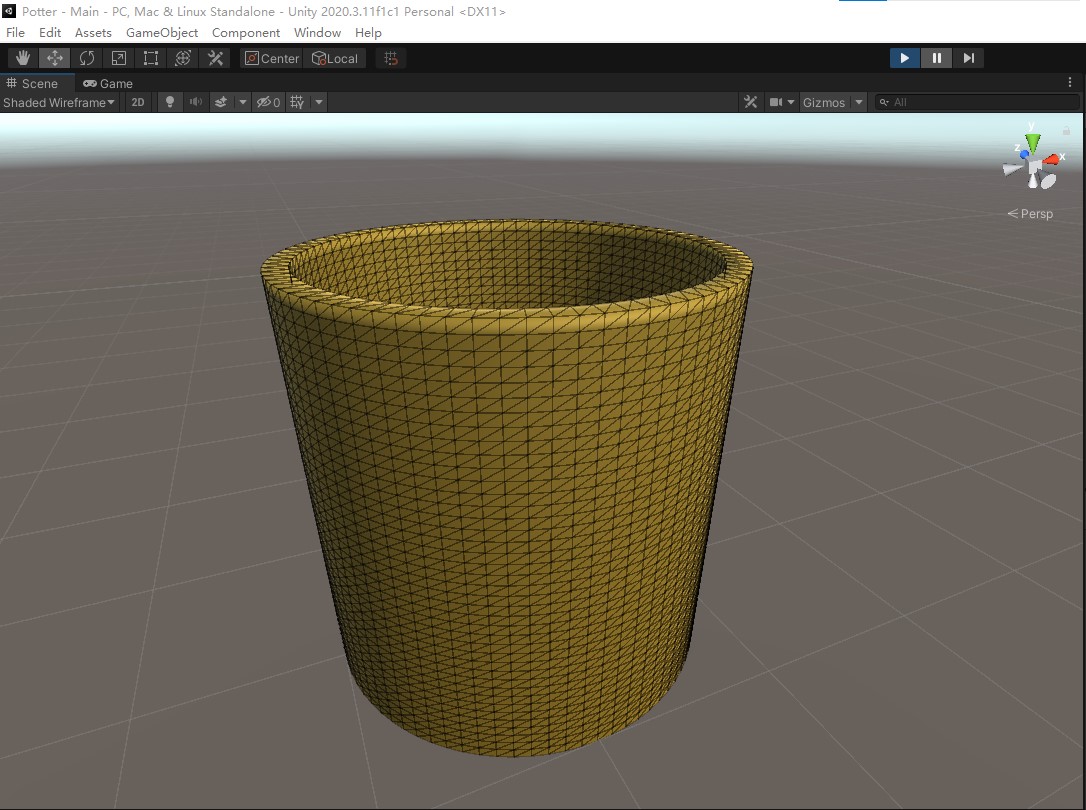Open Scene view more options menu
Image resolution: width=1086 pixels, height=810 pixels.
coord(1070,82)
